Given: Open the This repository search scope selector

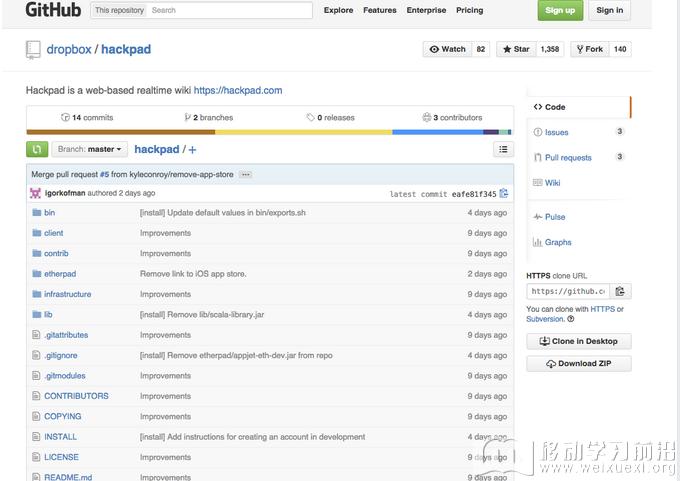Looking at the screenshot, I should pos(119,10).
